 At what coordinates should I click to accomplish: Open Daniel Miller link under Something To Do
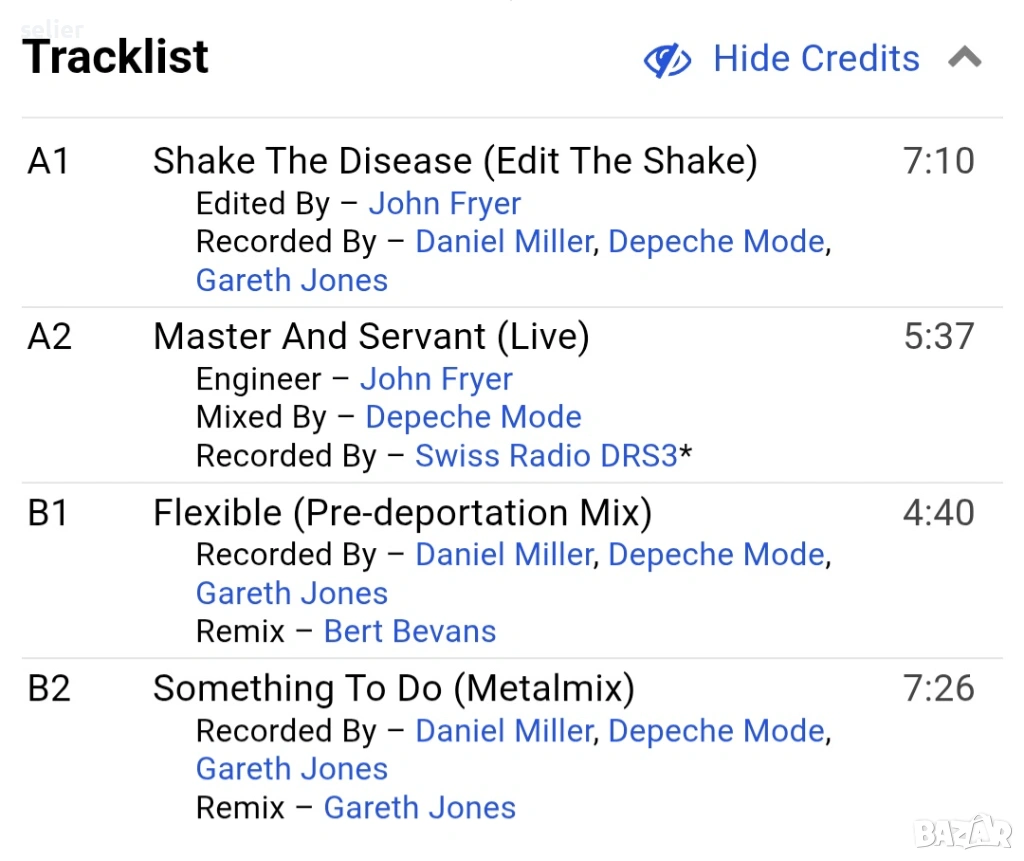point(504,731)
